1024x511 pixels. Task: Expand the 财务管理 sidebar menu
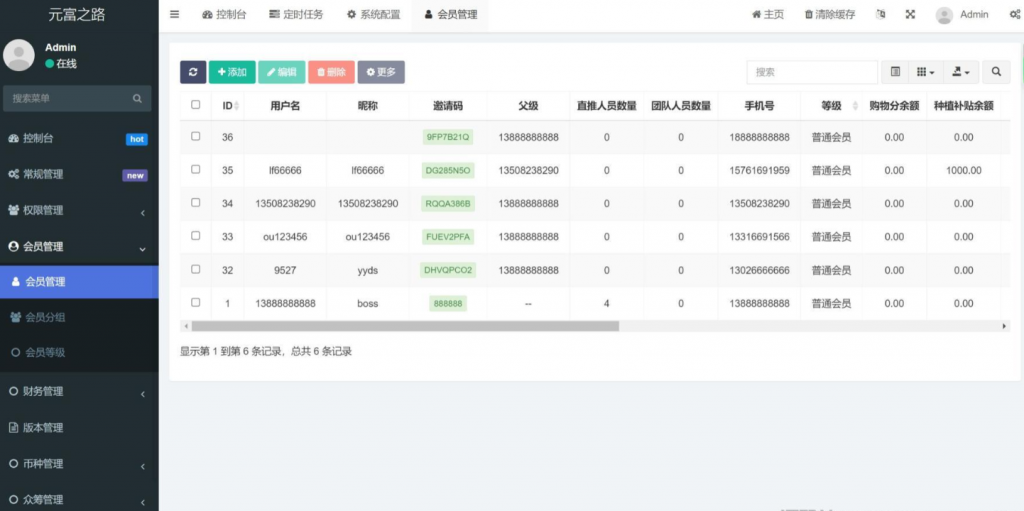pyautogui.click(x=78, y=391)
